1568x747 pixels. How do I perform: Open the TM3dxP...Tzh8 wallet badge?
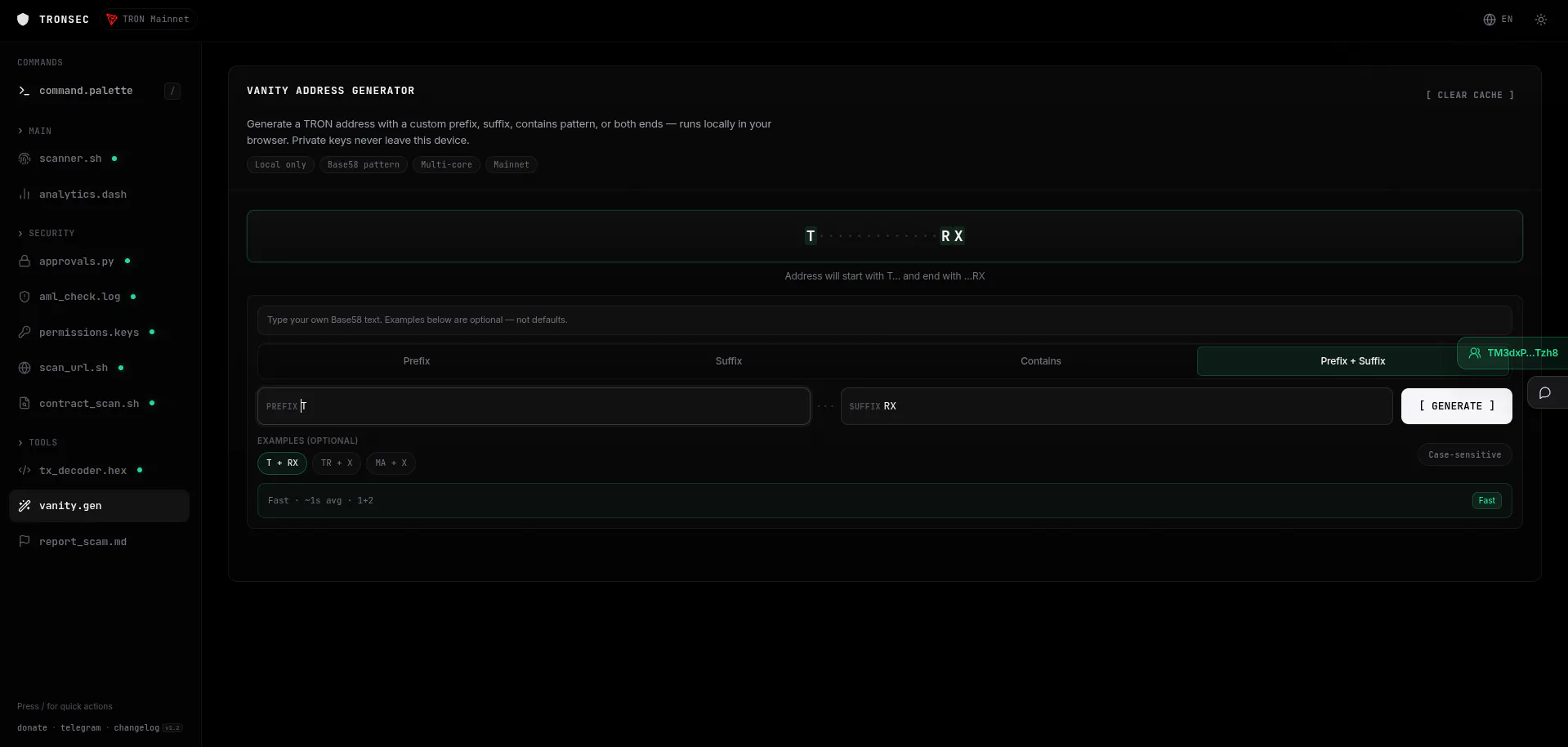pos(1512,353)
